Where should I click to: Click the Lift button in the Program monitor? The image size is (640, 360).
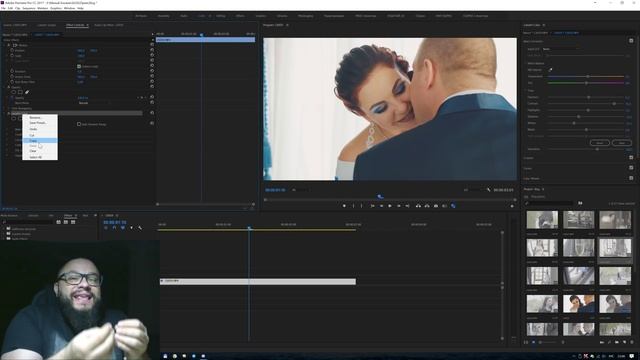[418, 206]
